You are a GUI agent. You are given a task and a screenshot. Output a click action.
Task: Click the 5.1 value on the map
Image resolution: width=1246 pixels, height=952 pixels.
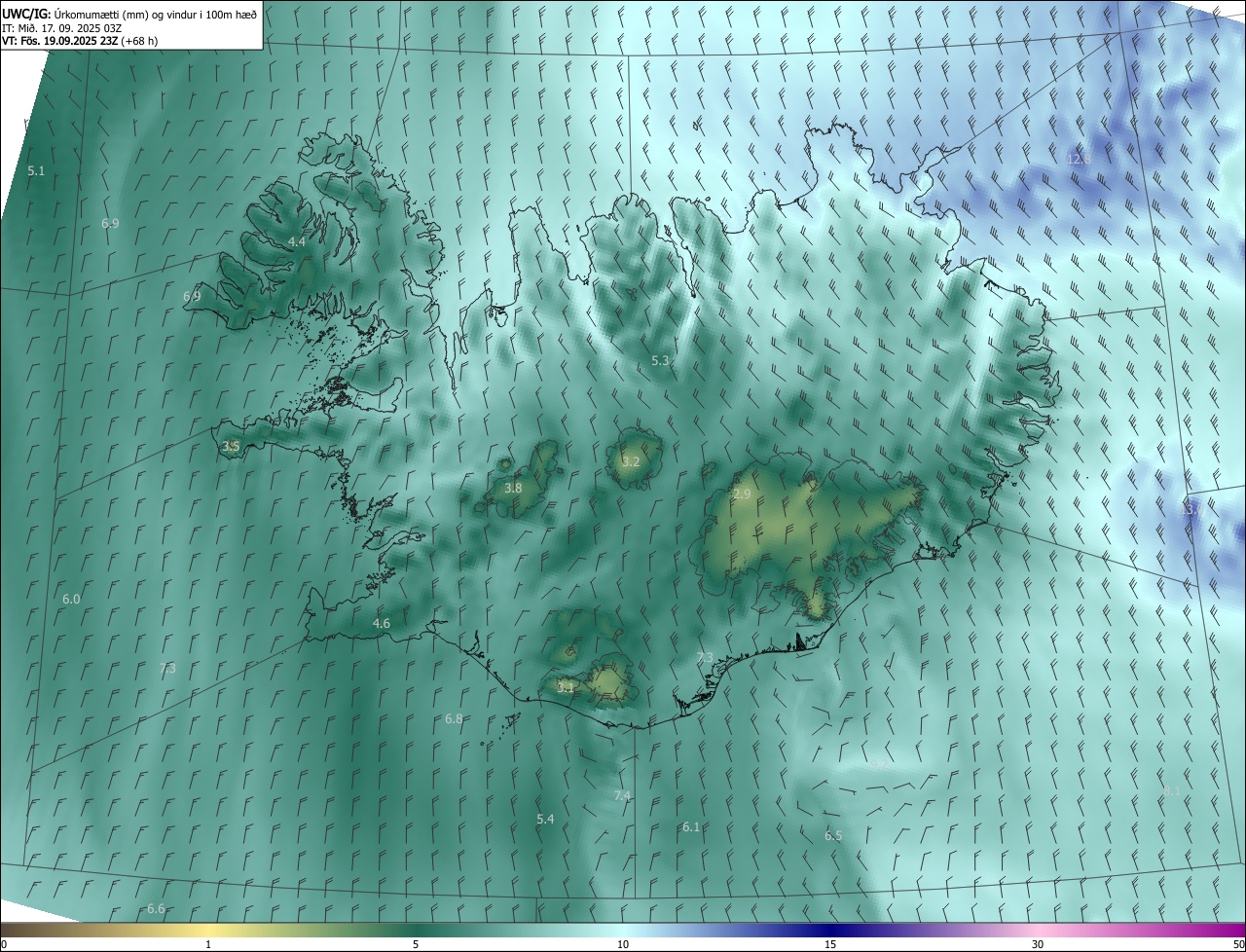[x=36, y=170]
